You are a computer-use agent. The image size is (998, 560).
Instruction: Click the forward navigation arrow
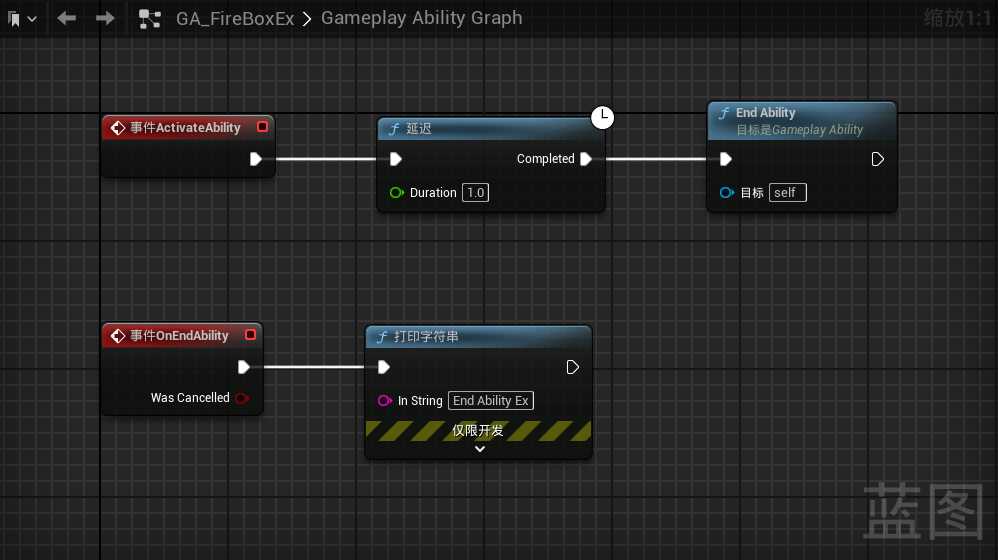pos(104,18)
